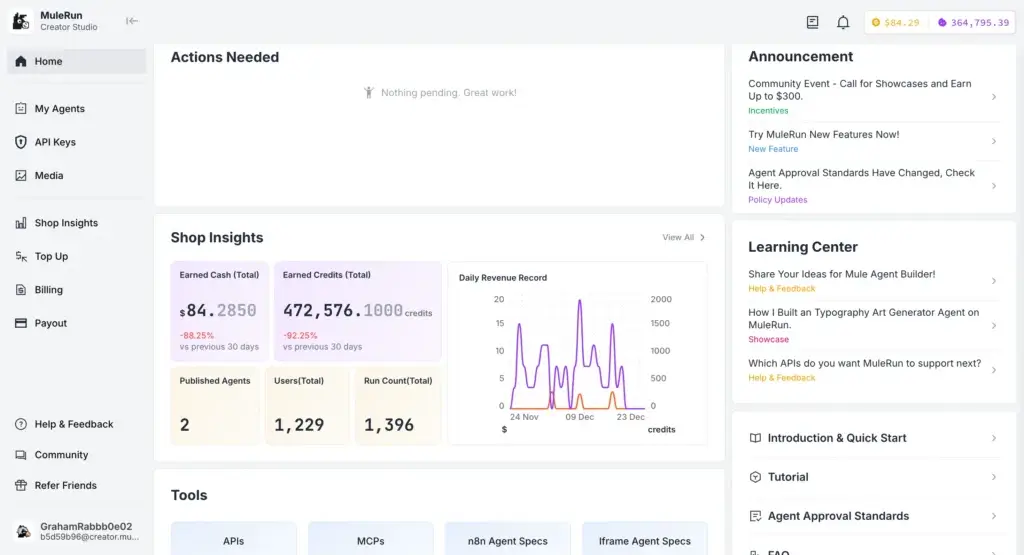Open the Payout page
Screen dimensions: 1024x555
tap(77, 323)
